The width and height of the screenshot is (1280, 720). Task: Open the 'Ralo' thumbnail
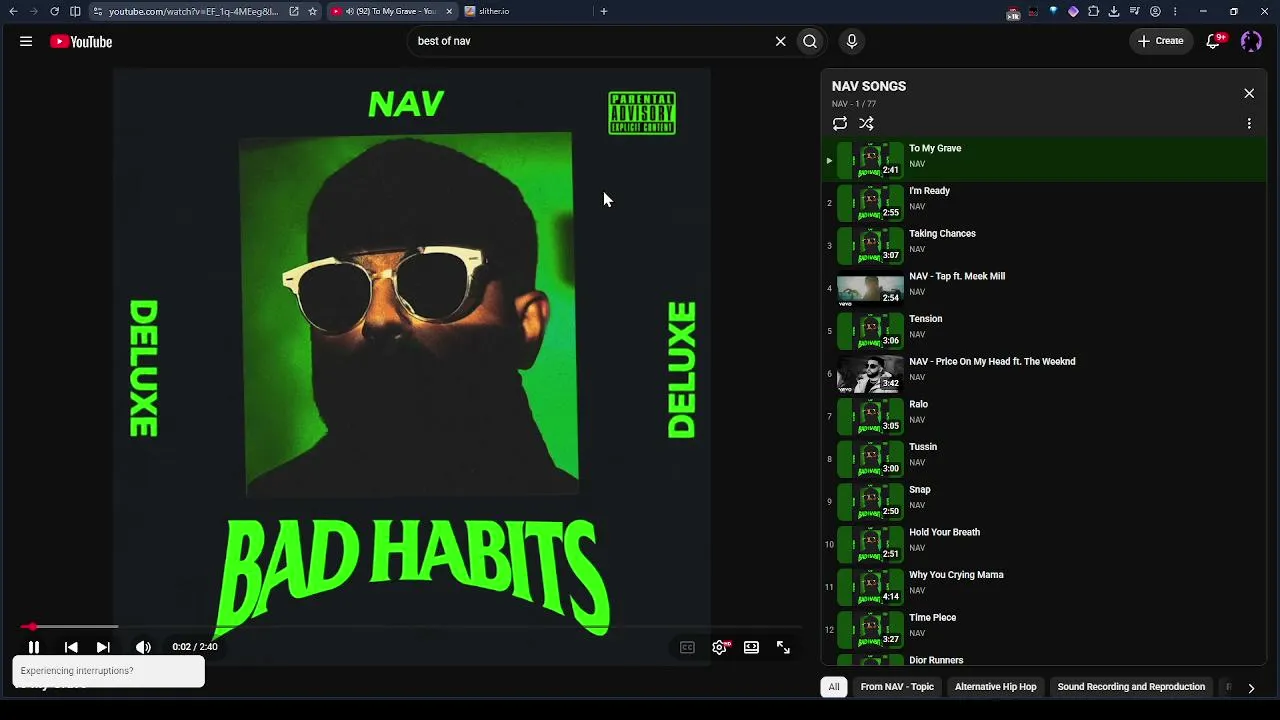[x=870, y=416]
